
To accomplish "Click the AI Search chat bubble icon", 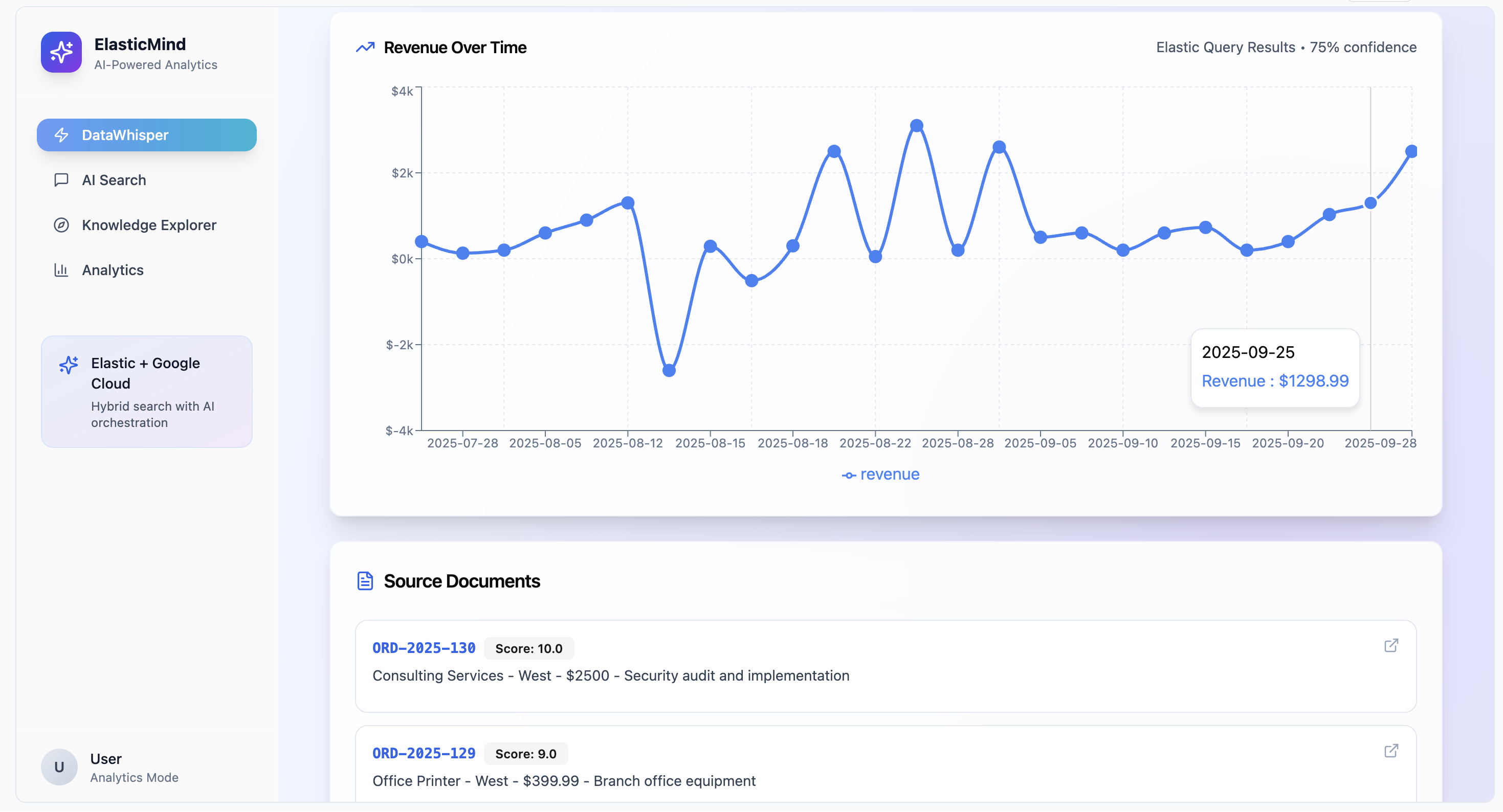I will (61, 181).
